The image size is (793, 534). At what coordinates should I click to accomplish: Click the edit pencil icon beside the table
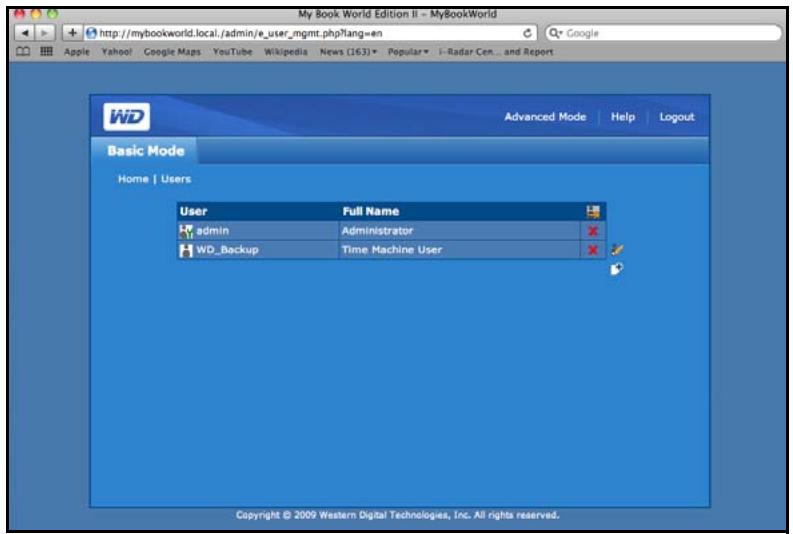click(616, 249)
